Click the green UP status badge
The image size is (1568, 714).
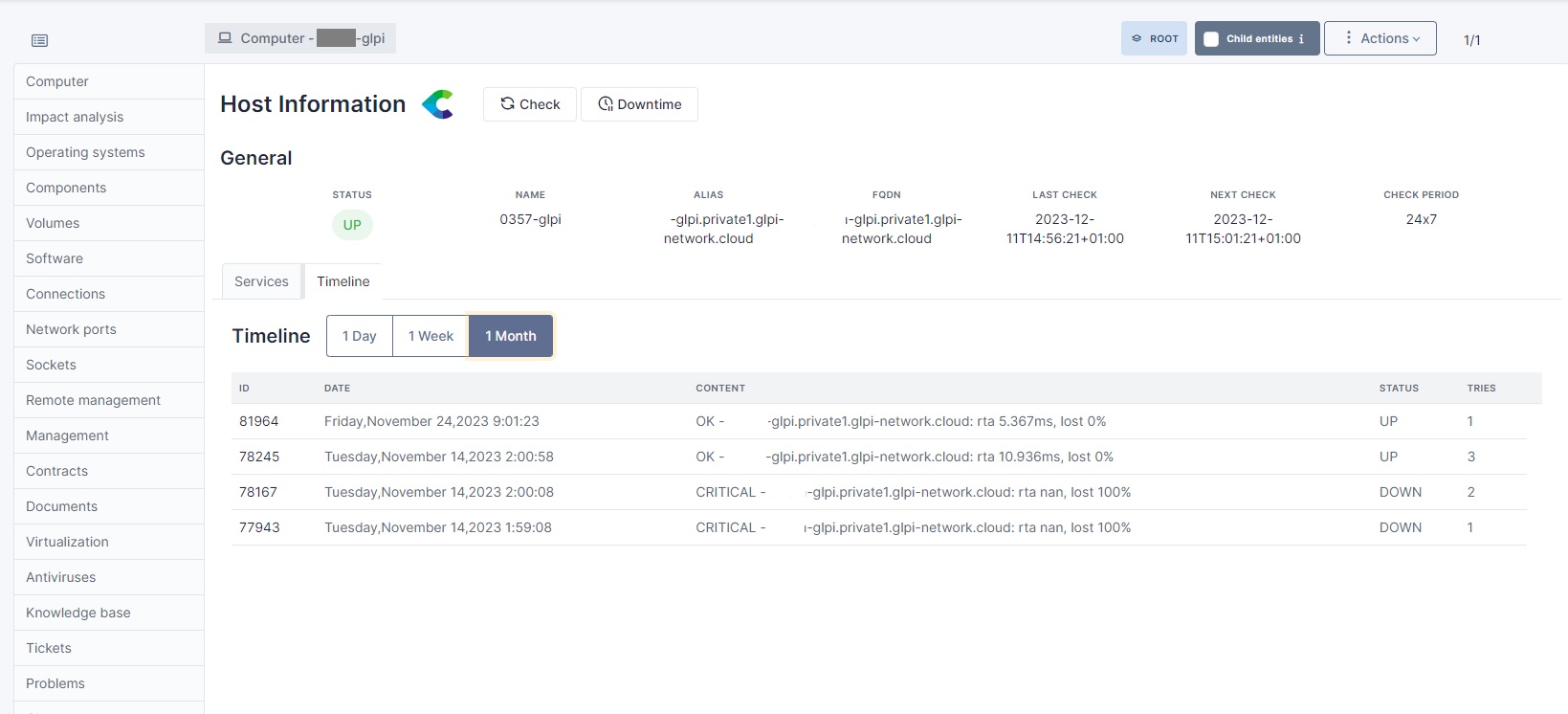[352, 225]
